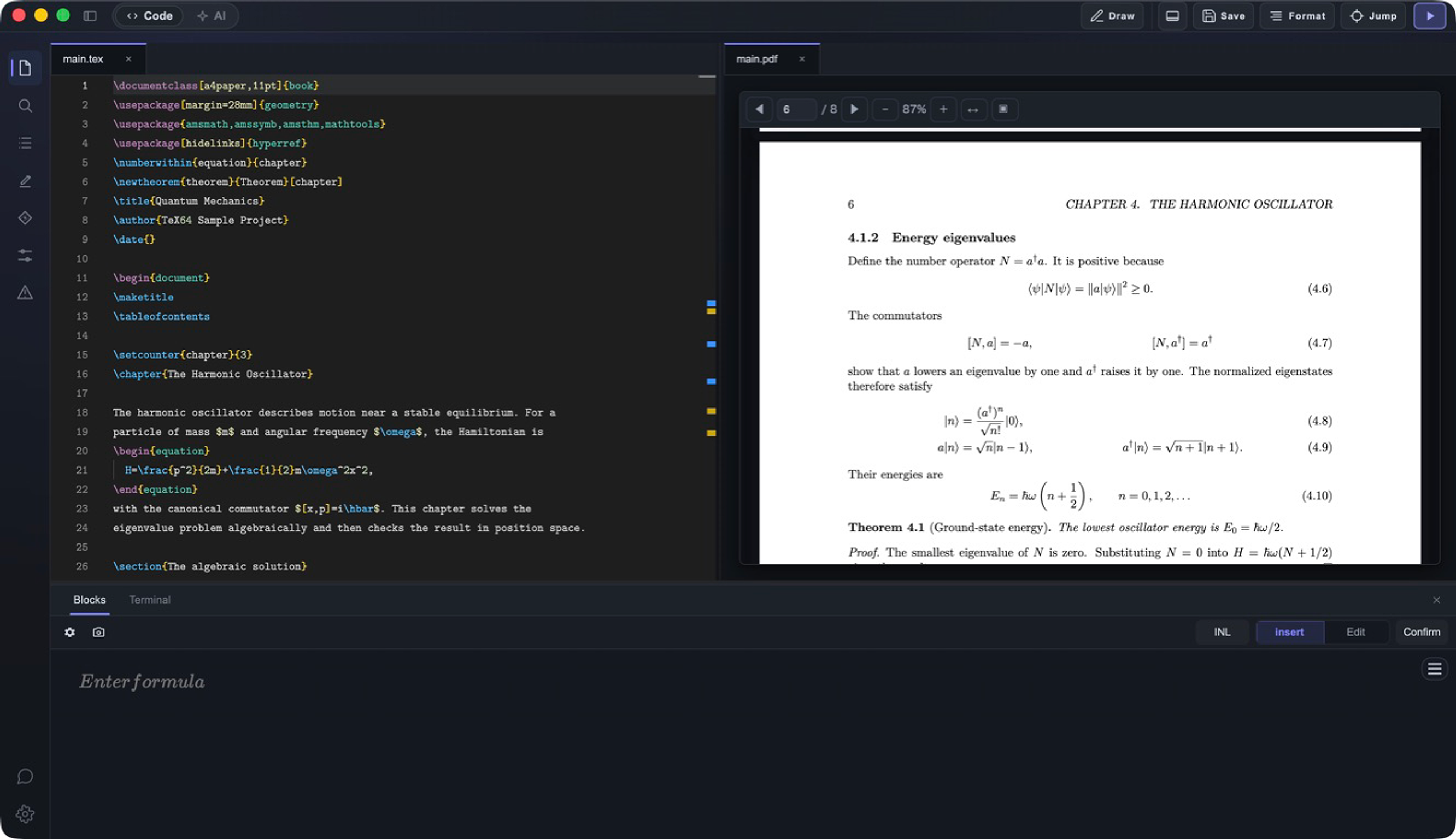Fit PDF to width arrows icon
The height and width of the screenshot is (839, 1456).
tap(973, 109)
